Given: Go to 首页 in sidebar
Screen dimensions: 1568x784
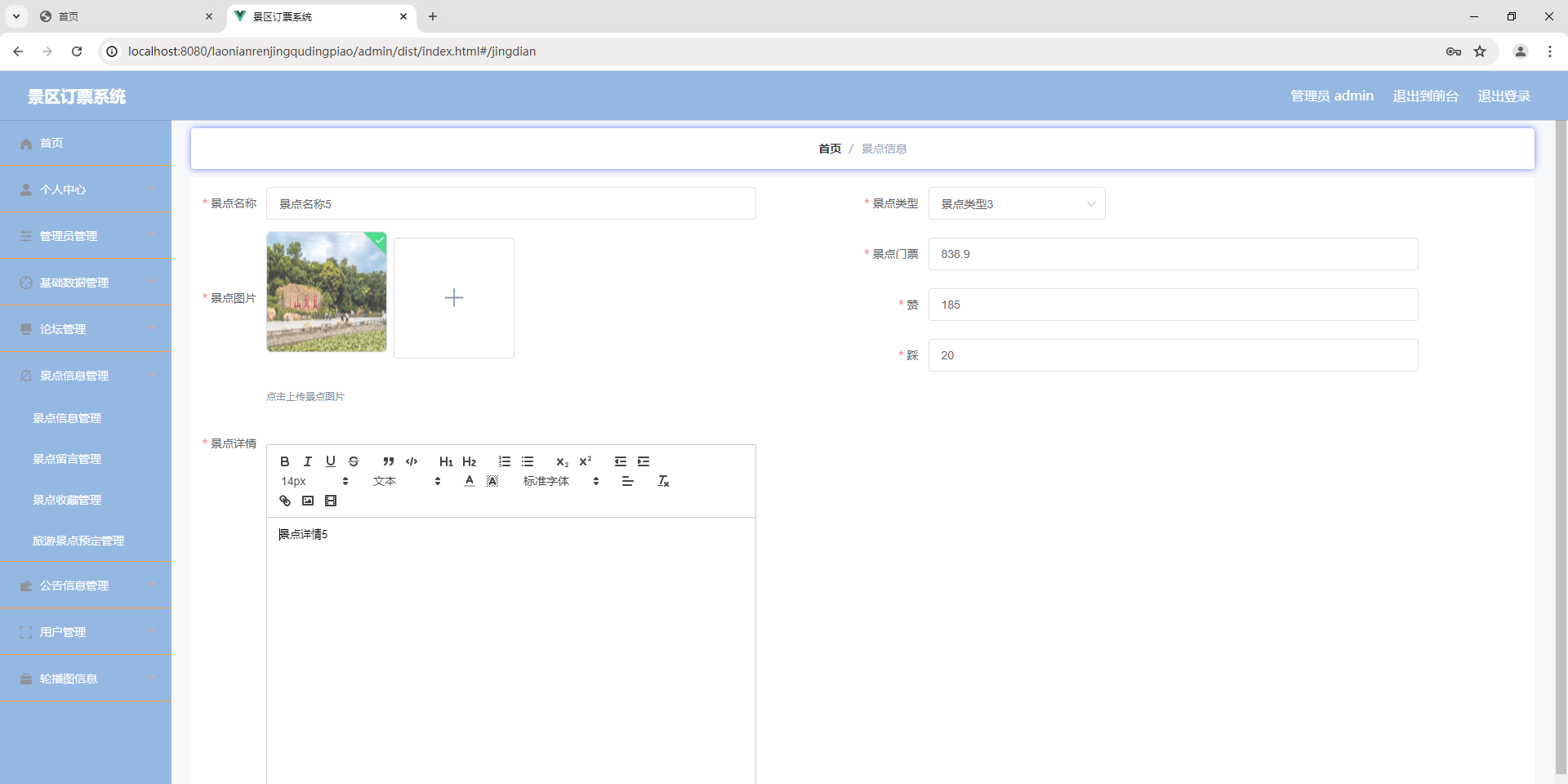Looking at the screenshot, I should click(86, 143).
